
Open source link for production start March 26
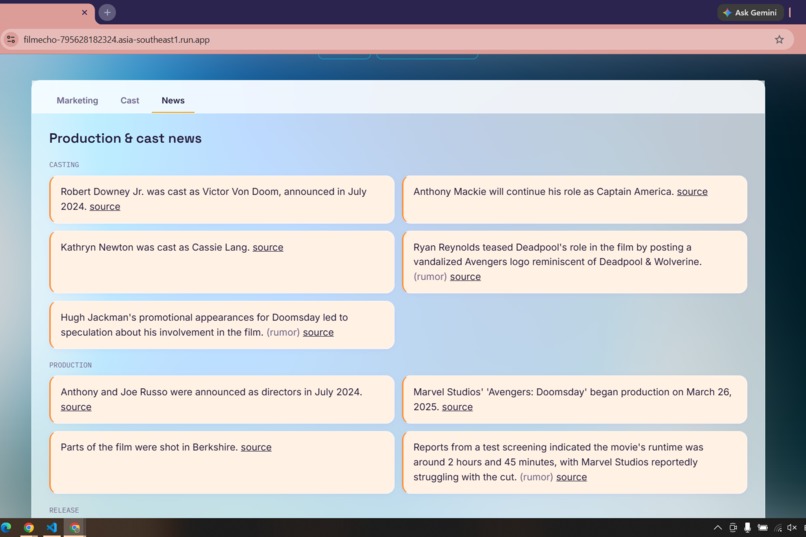point(457,406)
